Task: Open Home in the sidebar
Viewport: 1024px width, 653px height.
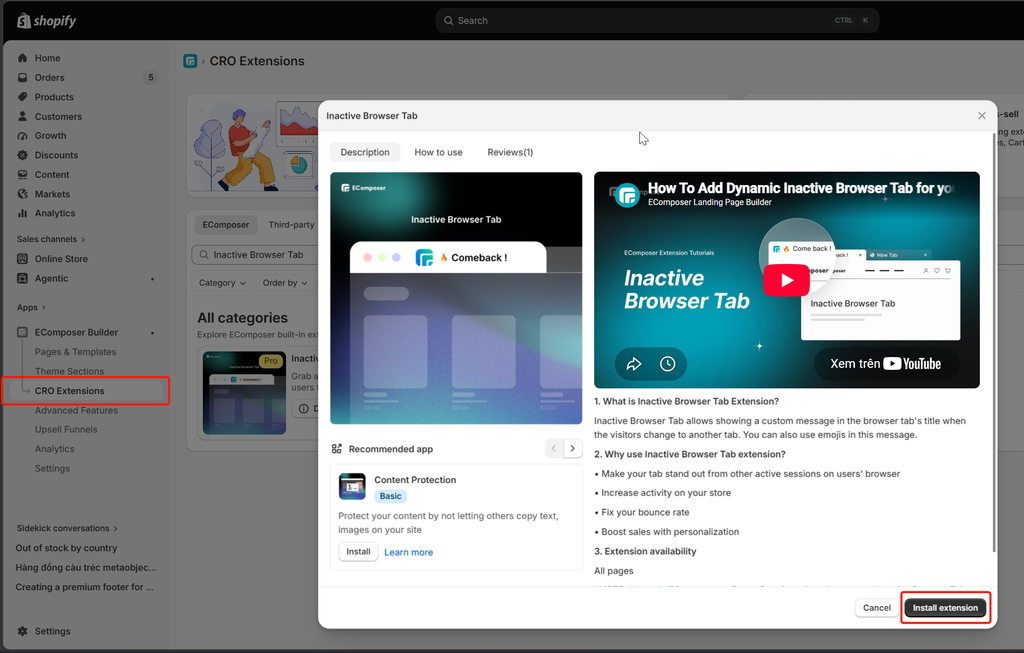Action: click(x=47, y=58)
